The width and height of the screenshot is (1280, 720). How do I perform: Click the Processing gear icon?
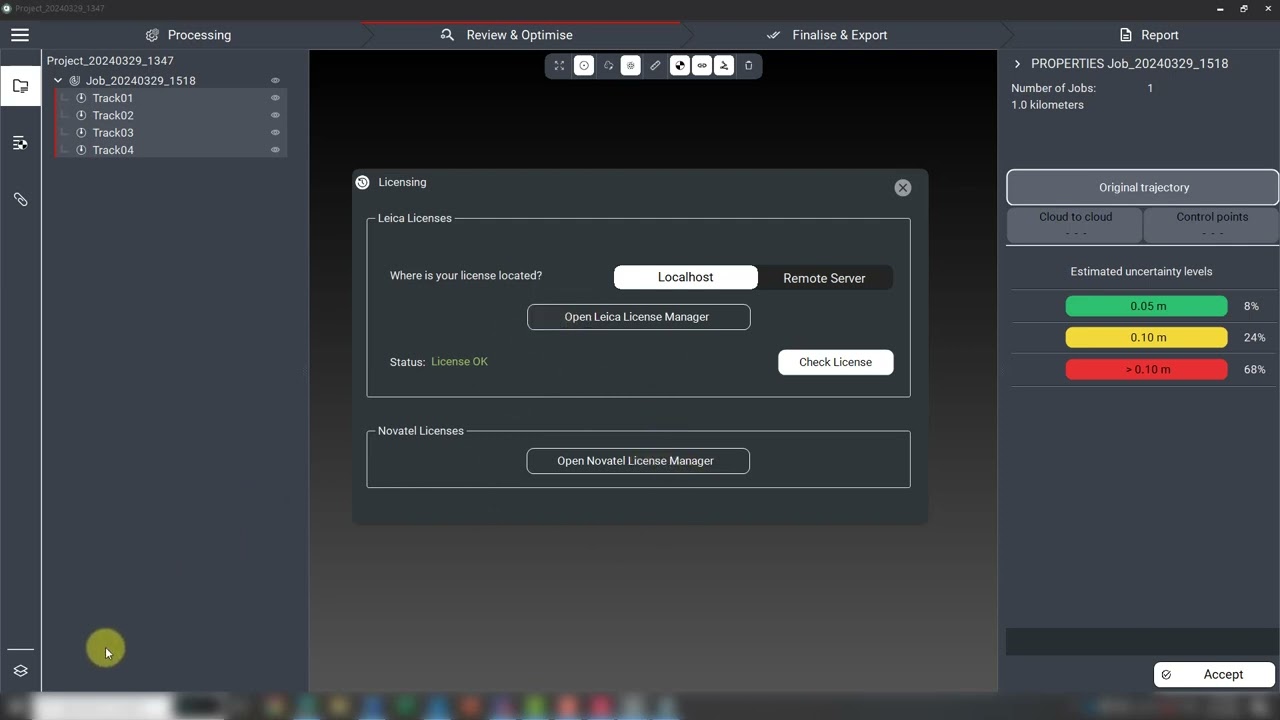tap(152, 35)
